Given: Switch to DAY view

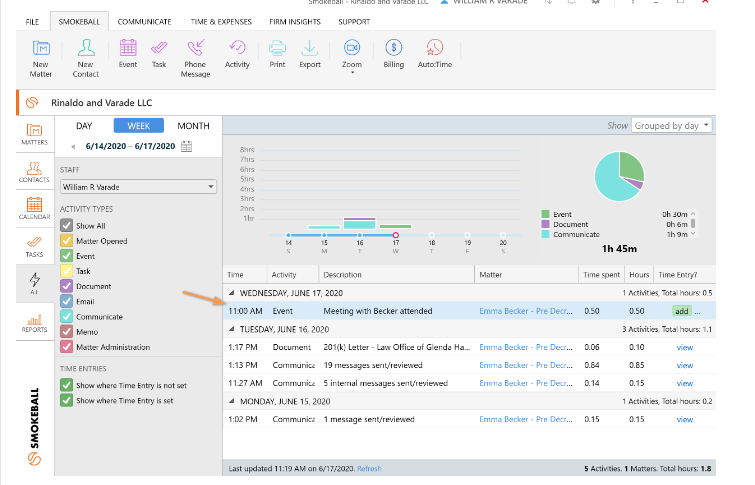Looking at the screenshot, I should [84, 126].
